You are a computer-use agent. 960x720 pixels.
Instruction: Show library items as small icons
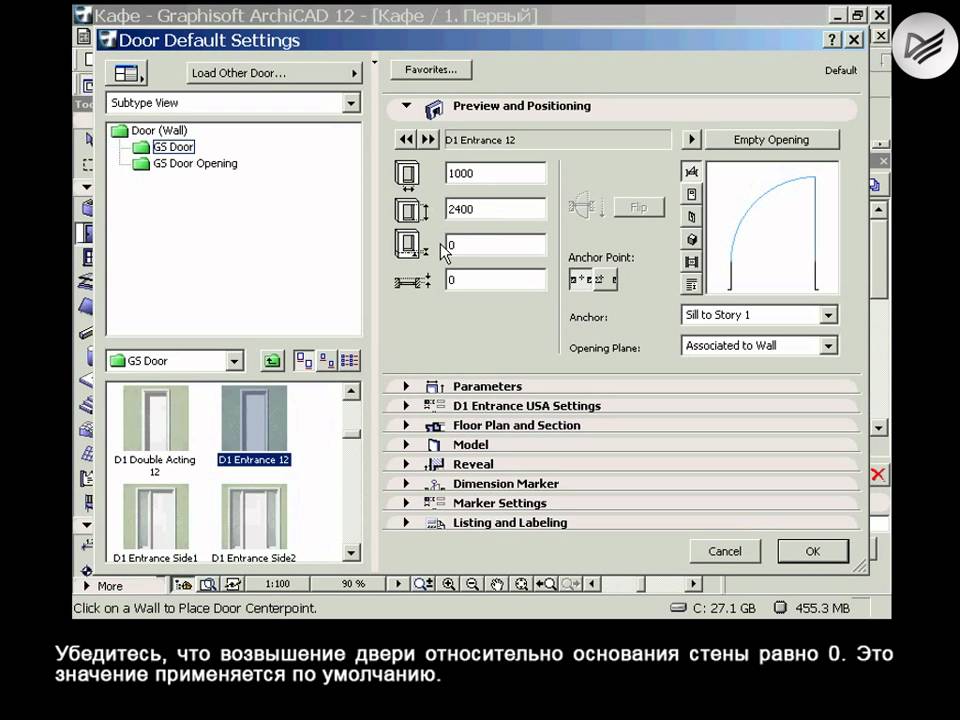click(326, 361)
